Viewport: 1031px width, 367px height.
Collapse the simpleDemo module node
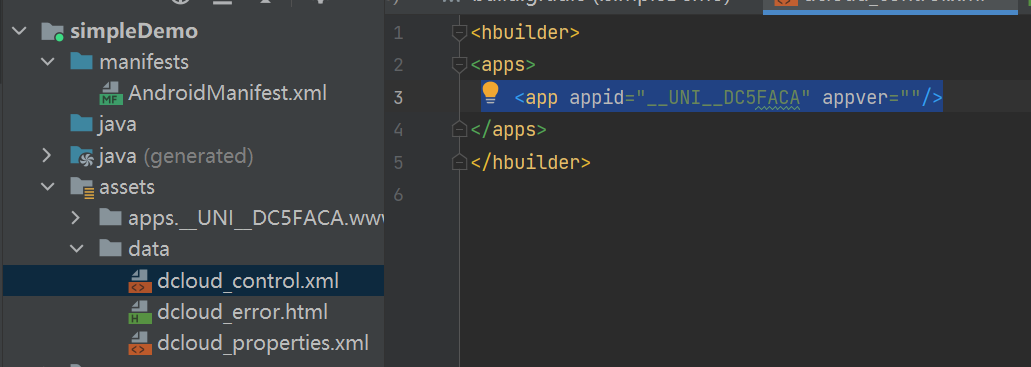click(20, 31)
